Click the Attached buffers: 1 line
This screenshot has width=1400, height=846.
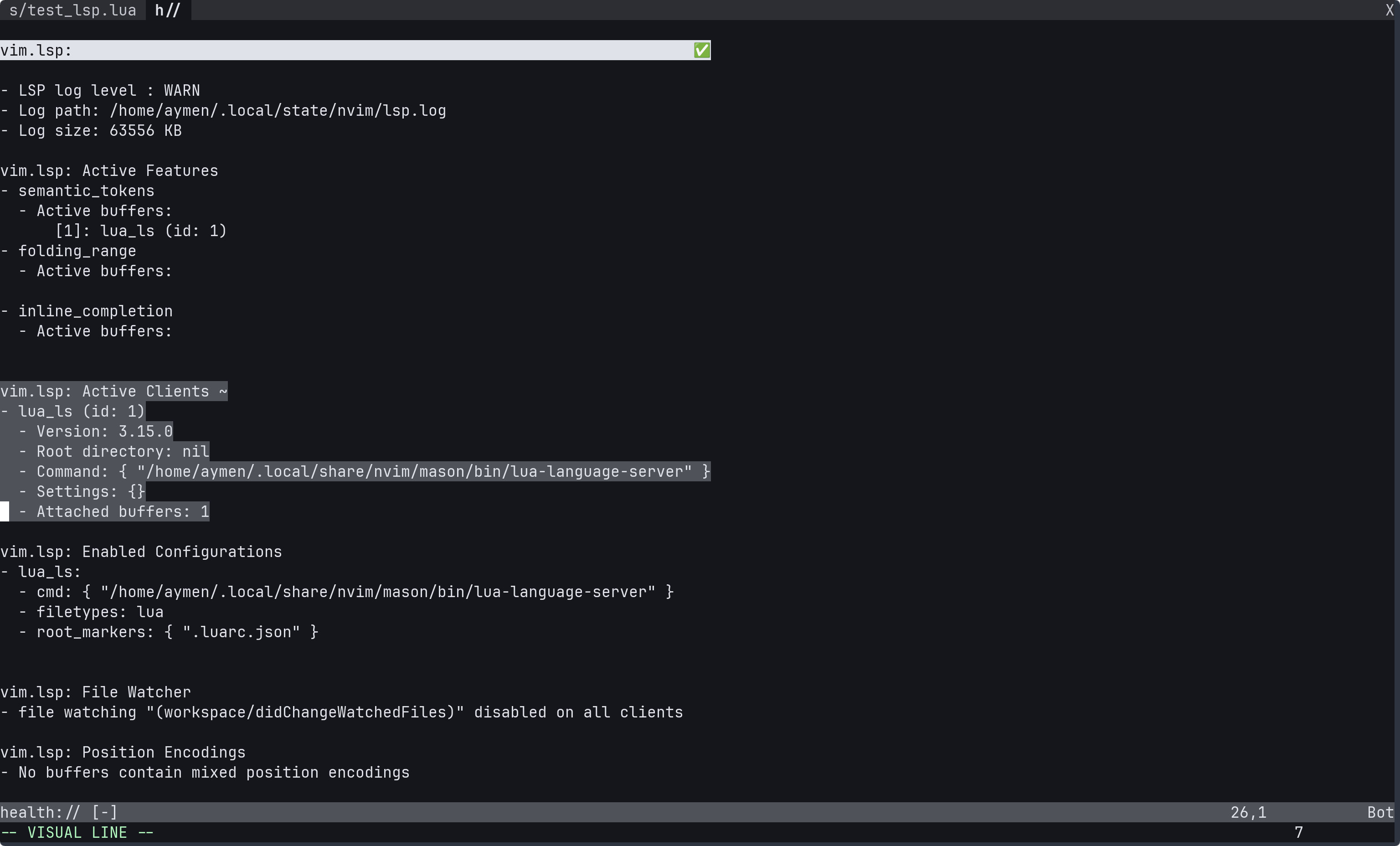coord(122,512)
